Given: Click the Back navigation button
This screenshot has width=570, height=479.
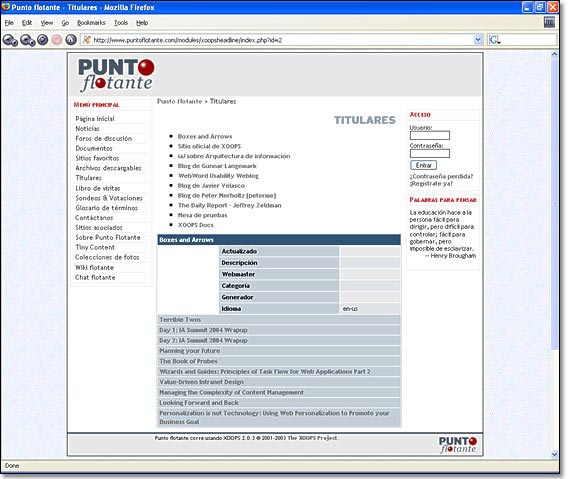Looking at the screenshot, I should 10,40.
